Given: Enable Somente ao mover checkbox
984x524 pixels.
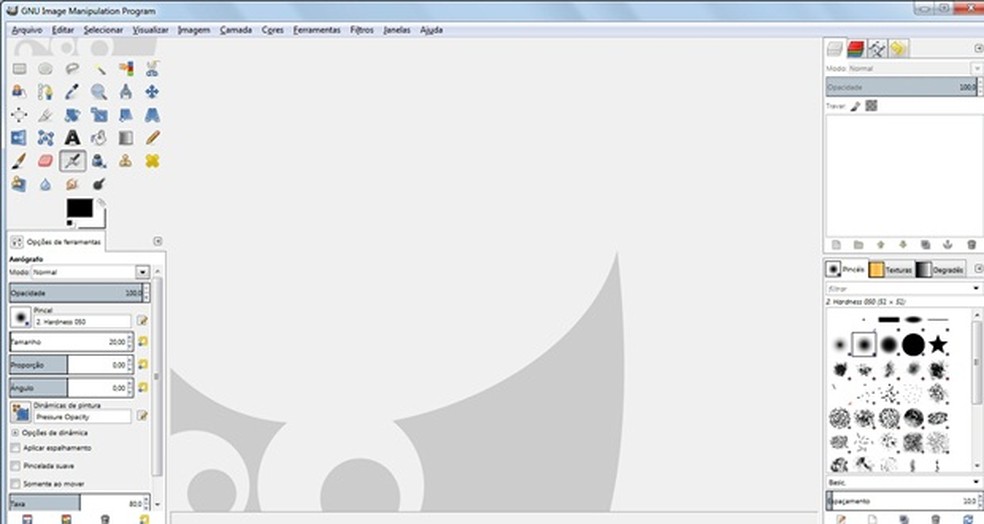Looking at the screenshot, I should click(16, 484).
